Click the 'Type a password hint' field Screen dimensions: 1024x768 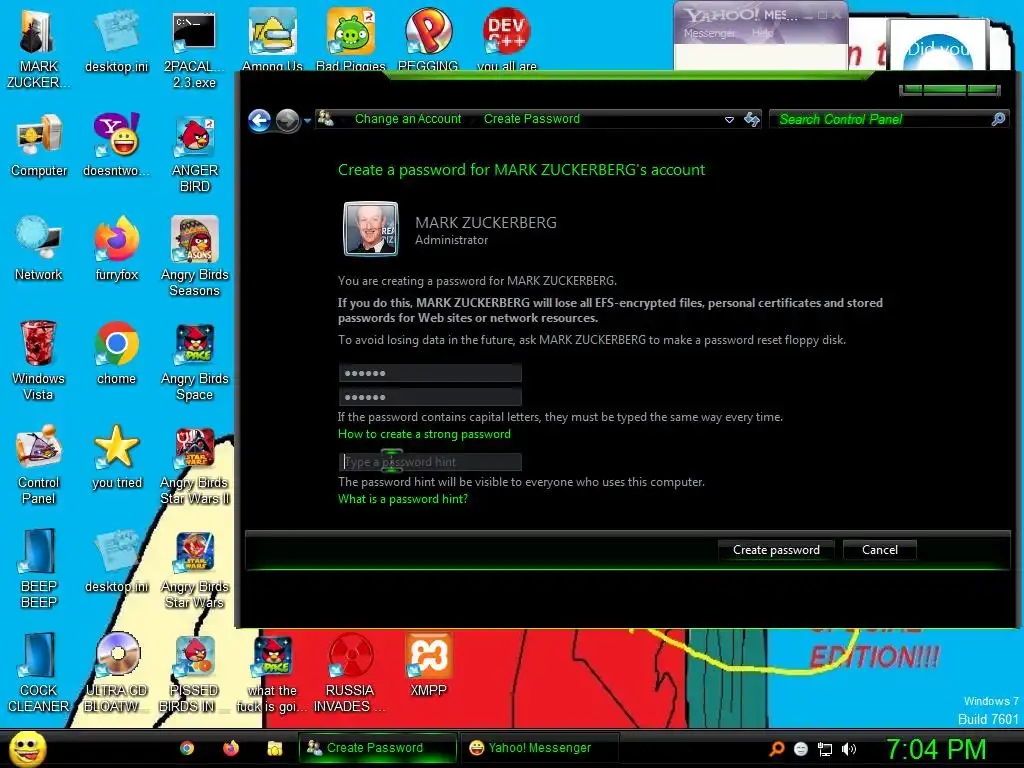point(430,462)
